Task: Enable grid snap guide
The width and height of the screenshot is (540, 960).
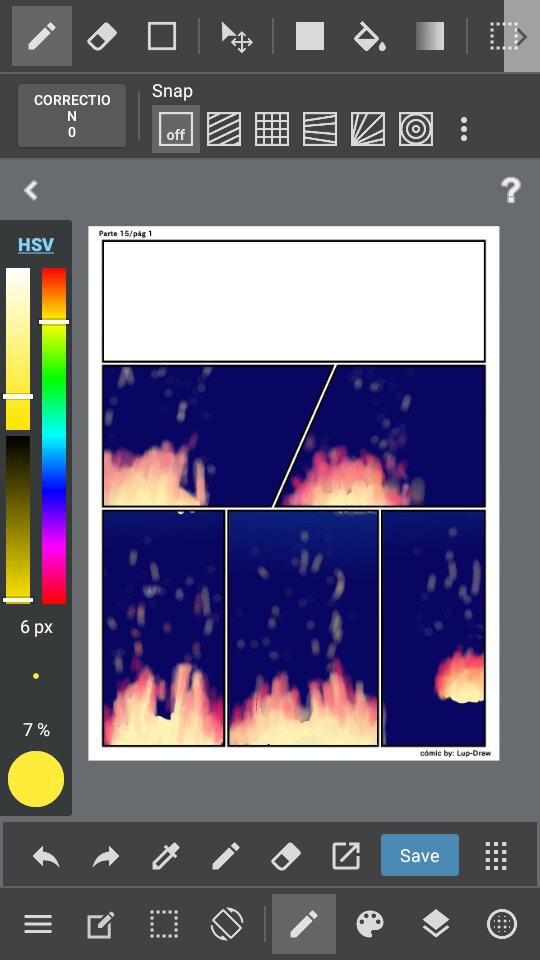Action: coord(272,129)
